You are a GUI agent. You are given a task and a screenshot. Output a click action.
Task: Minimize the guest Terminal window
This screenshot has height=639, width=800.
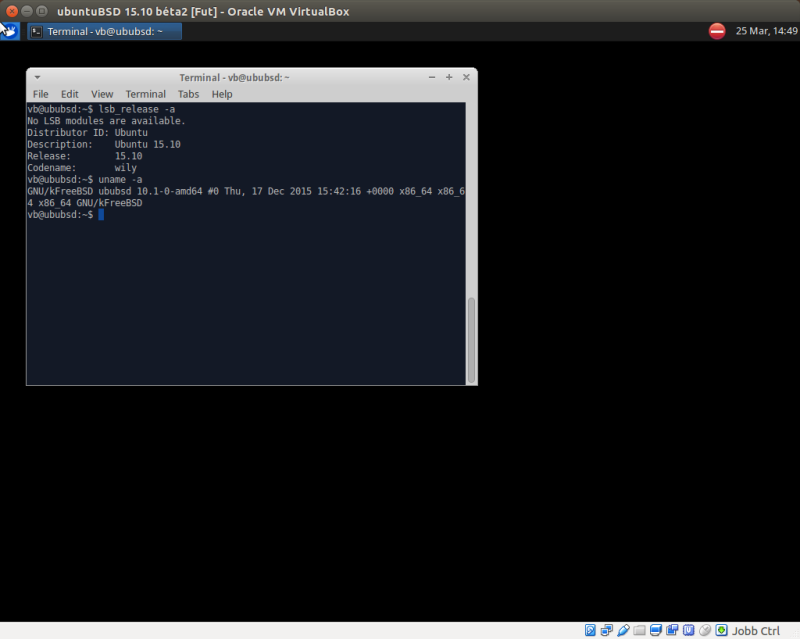click(x=432, y=77)
